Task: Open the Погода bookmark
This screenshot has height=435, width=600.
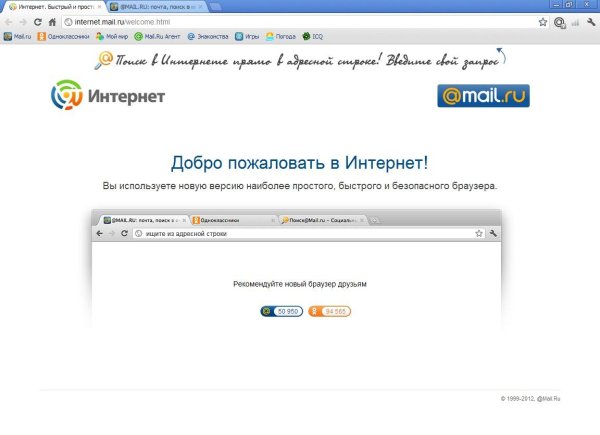Action: [281, 36]
